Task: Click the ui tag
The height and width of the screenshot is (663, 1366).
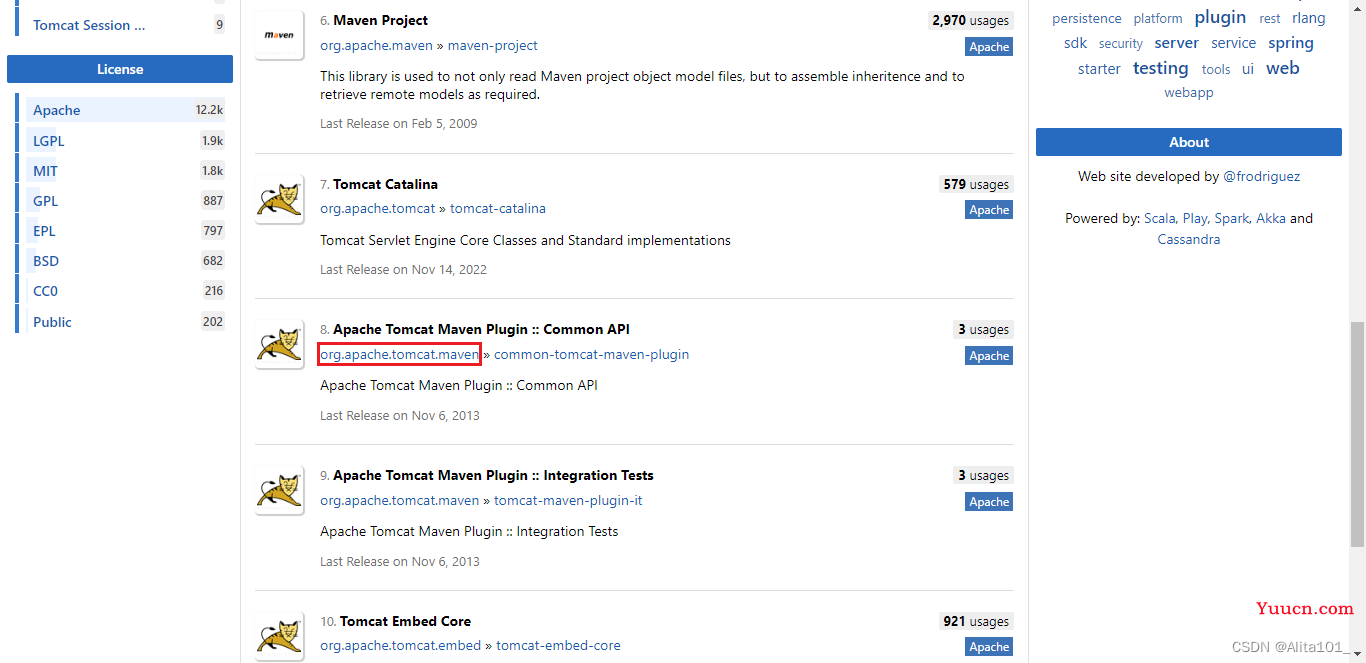Action: point(1248,69)
